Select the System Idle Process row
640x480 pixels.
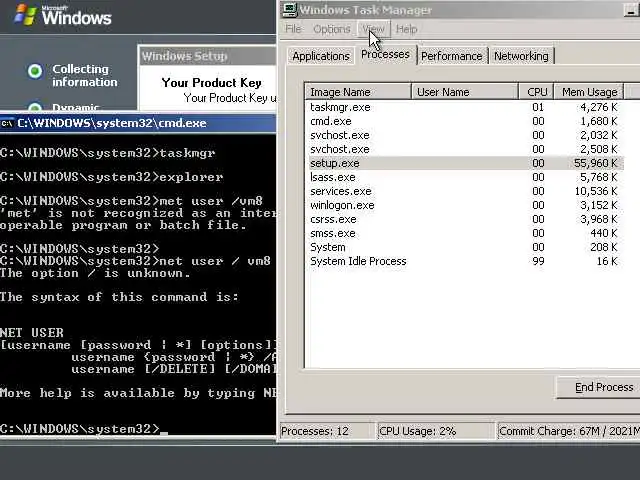pos(464,261)
